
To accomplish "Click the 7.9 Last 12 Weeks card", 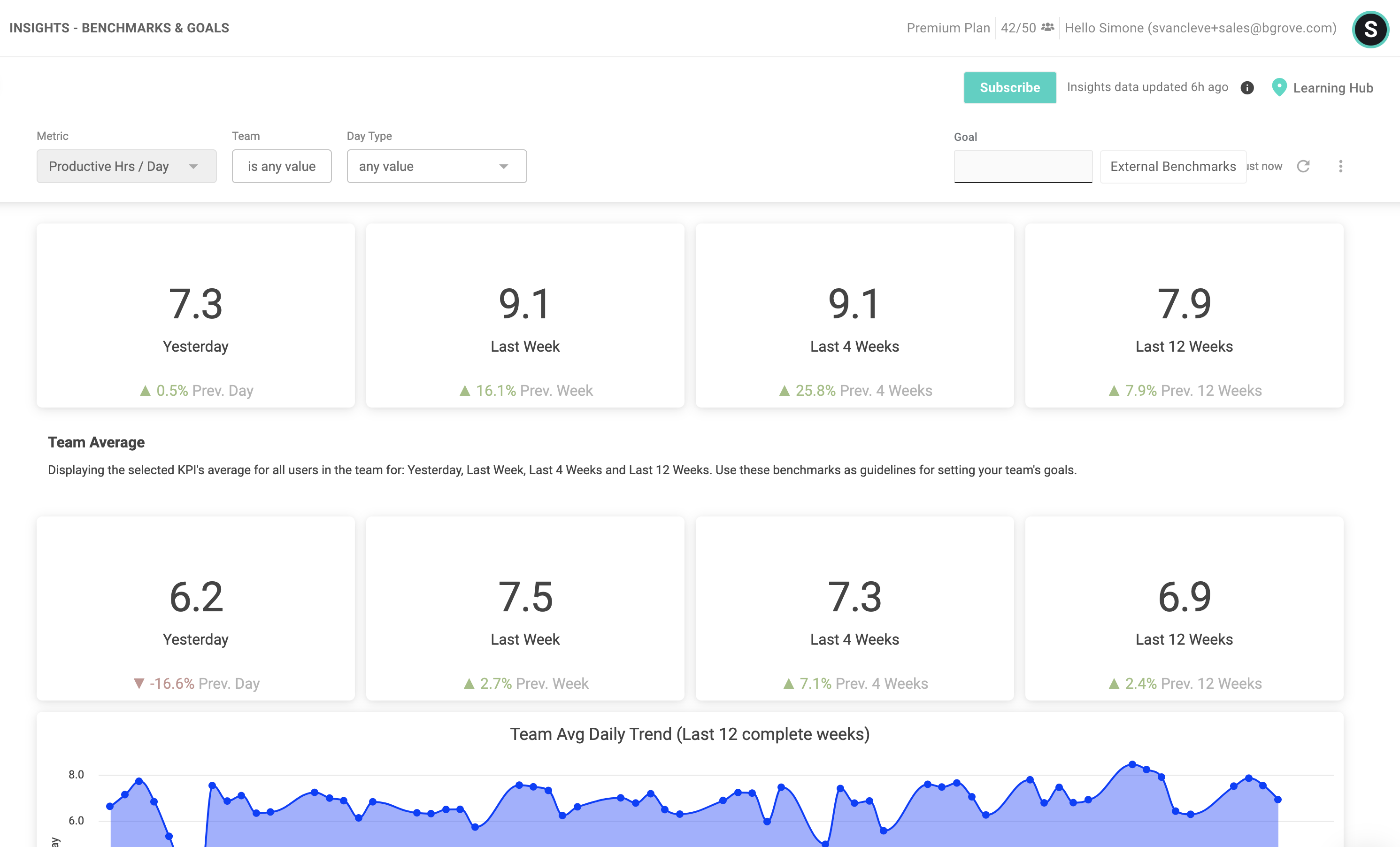I will tap(1184, 316).
